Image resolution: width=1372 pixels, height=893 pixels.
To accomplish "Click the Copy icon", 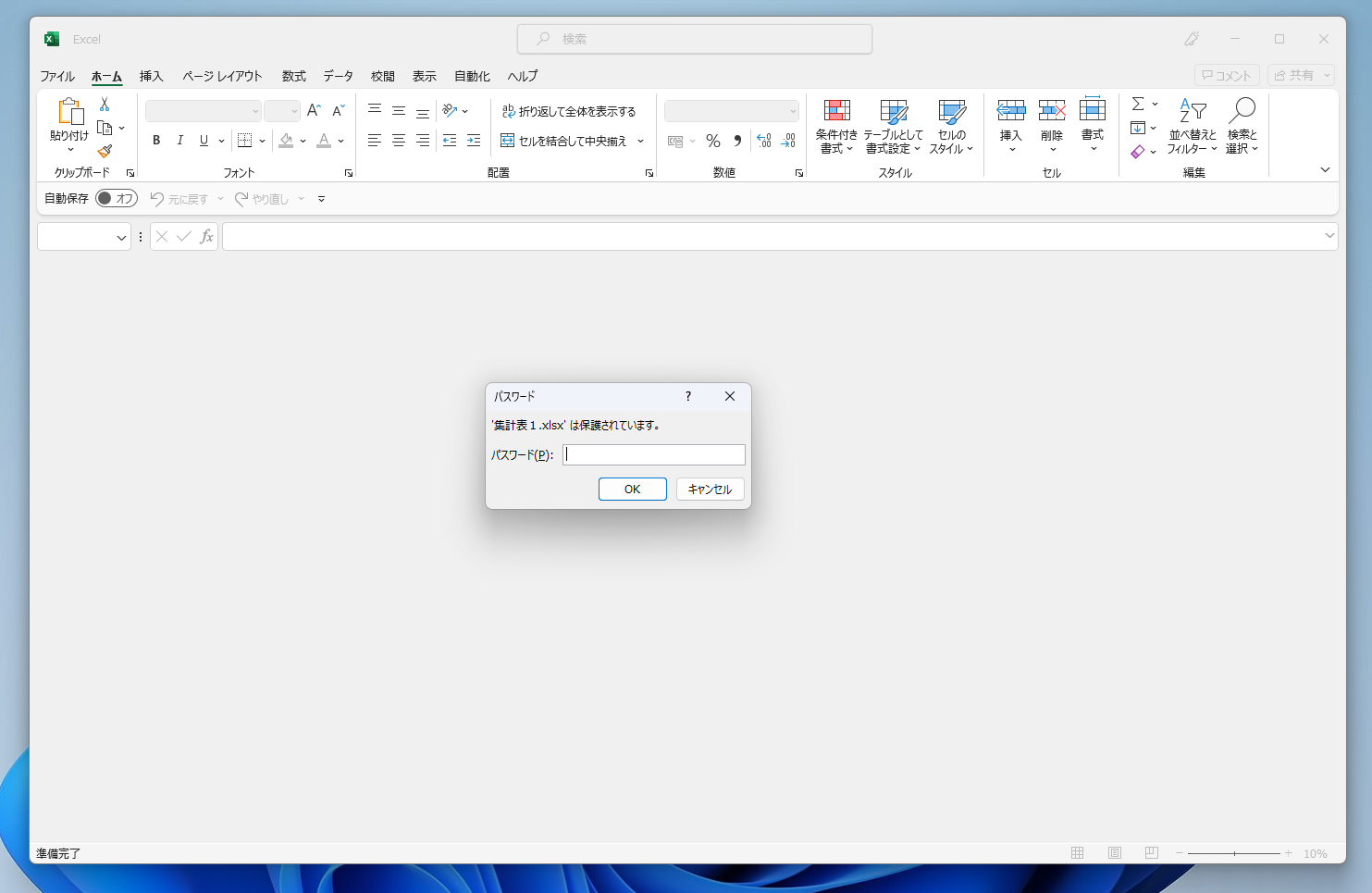I will pos(105,128).
